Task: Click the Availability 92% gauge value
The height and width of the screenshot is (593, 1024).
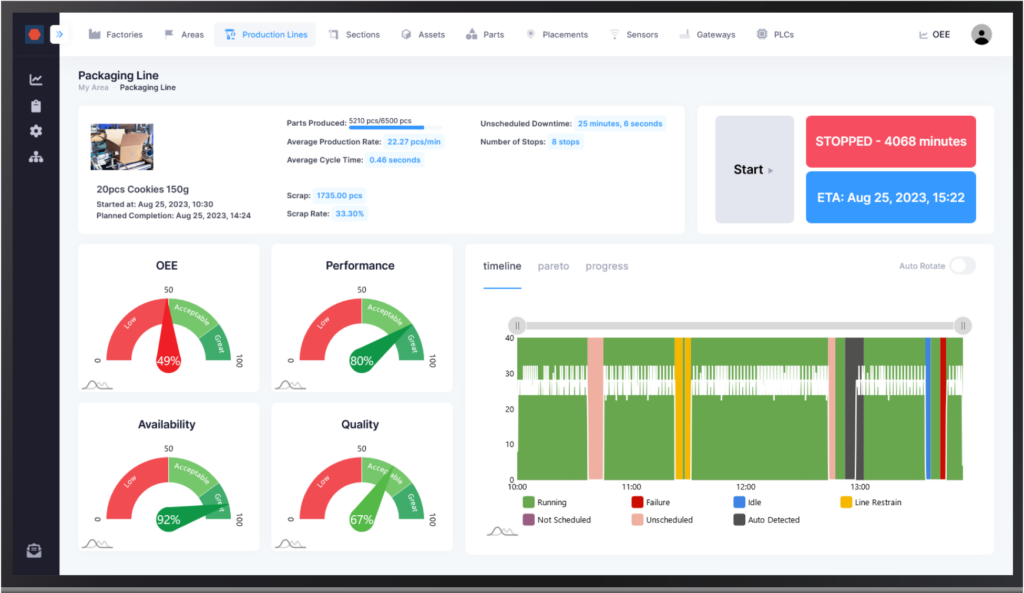Action: (168, 520)
